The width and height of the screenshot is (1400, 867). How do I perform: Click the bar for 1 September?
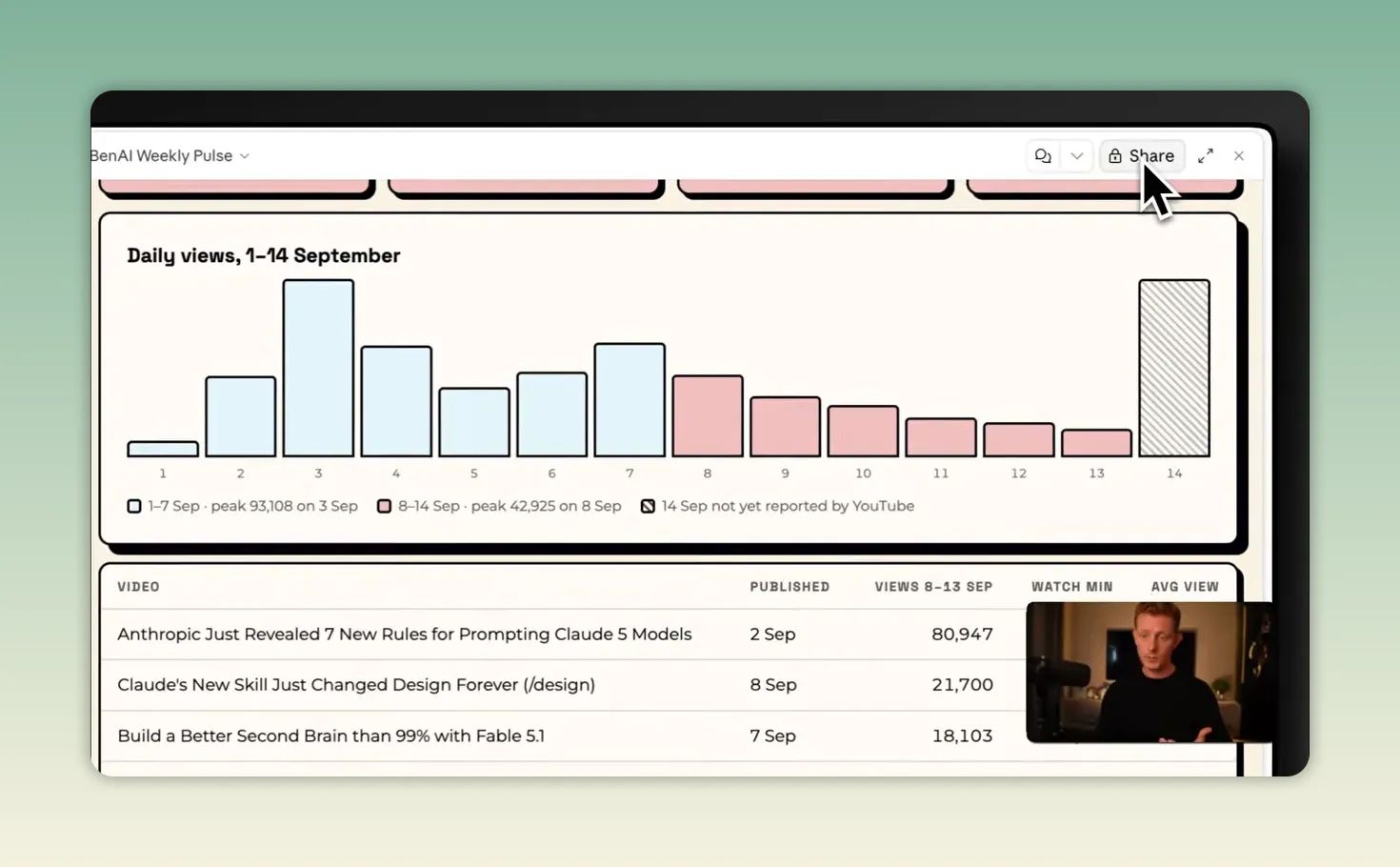(x=163, y=449)
